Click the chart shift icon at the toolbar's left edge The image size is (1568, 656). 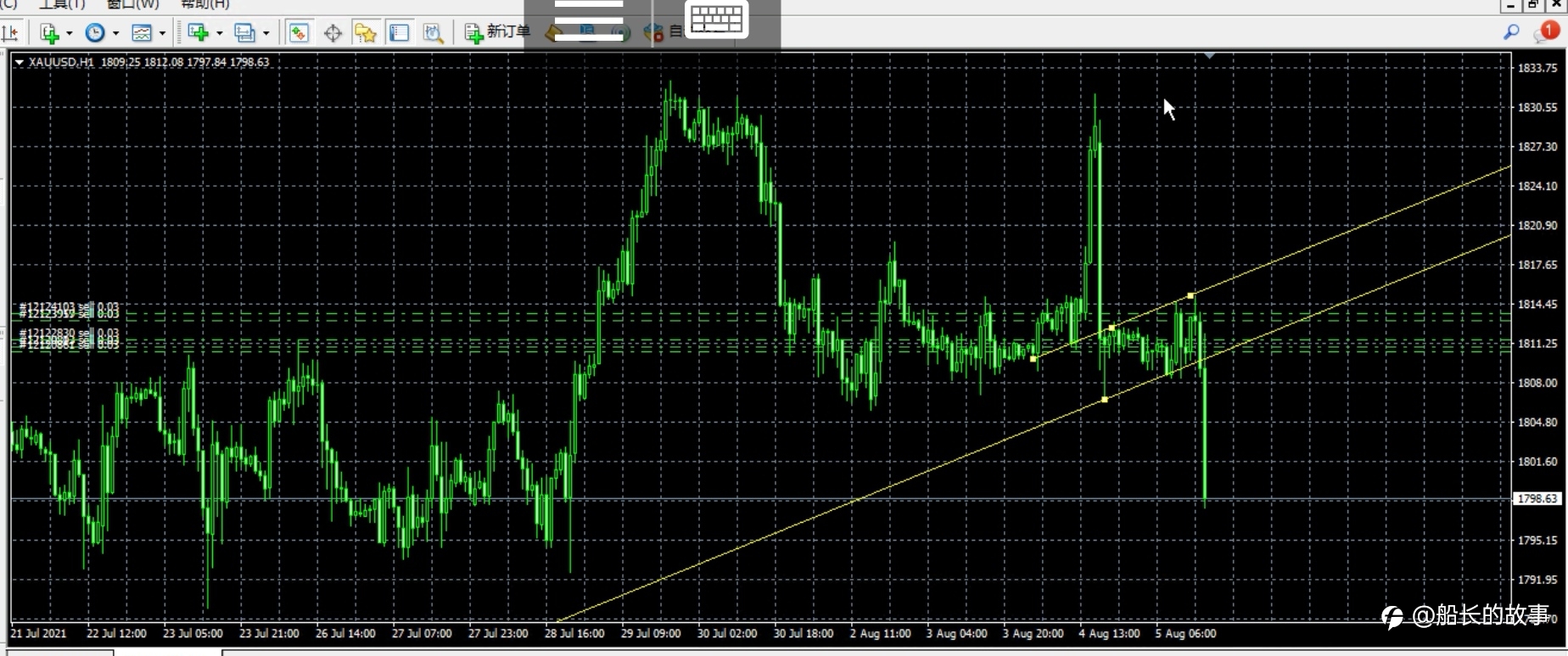[11, 33]
